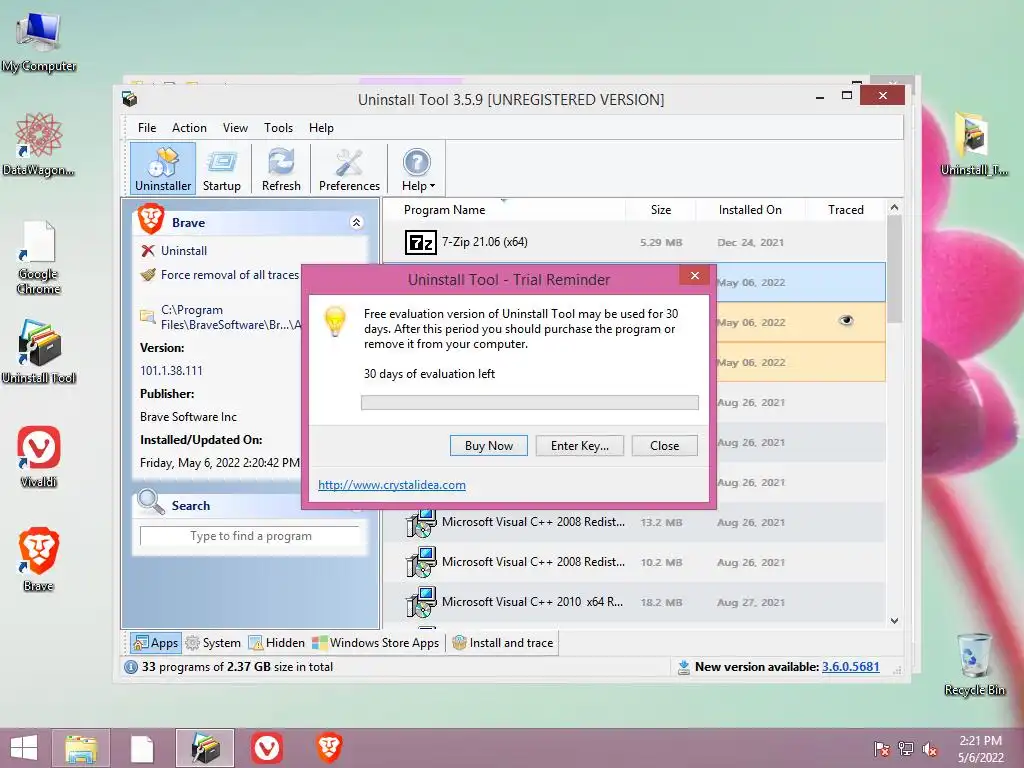Open the crystalidea.com link
The height and width of the screenshot is (768, 1024).
click(x=392, y=485)
